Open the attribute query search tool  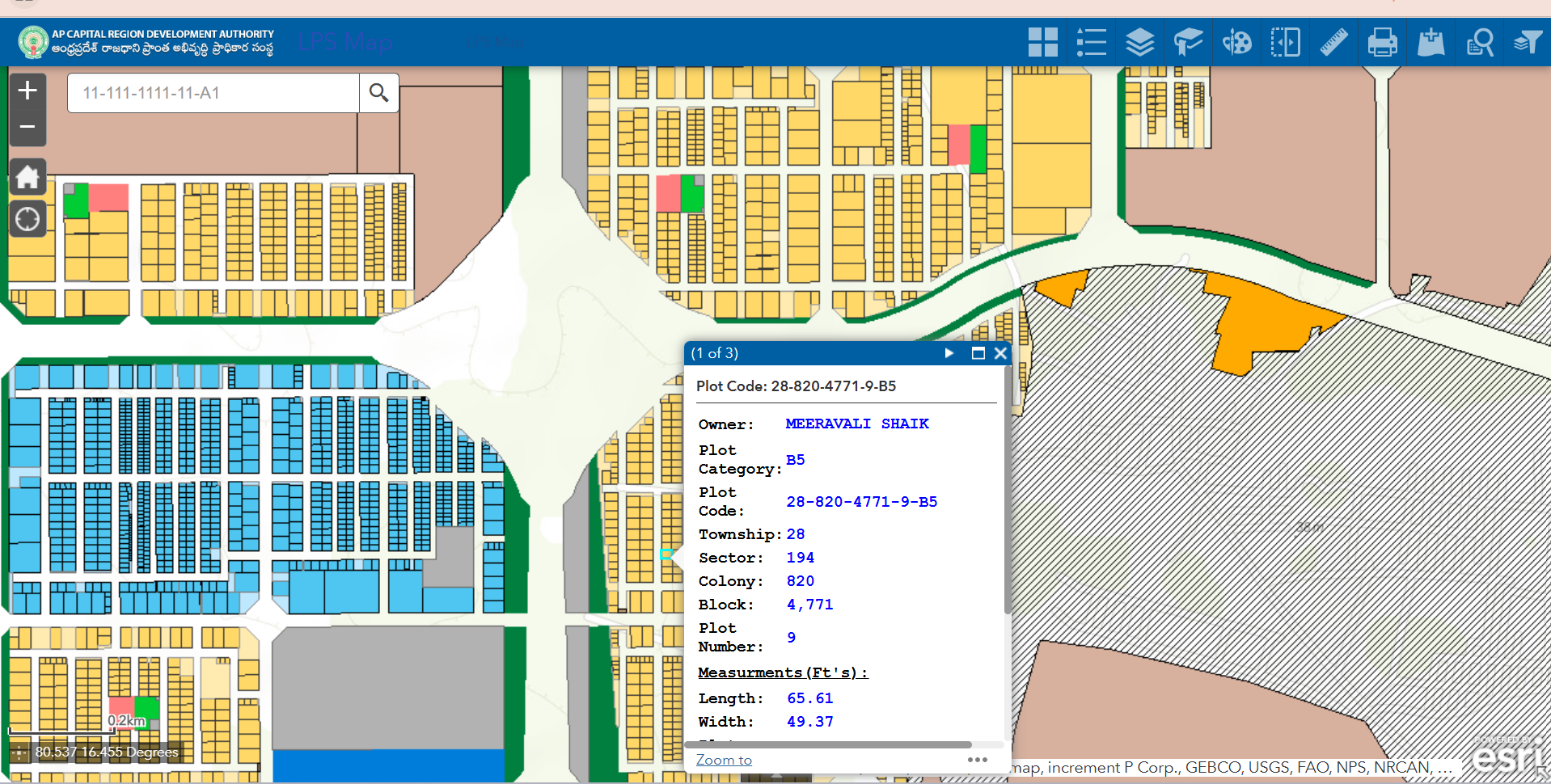[x=1479, y=41]
